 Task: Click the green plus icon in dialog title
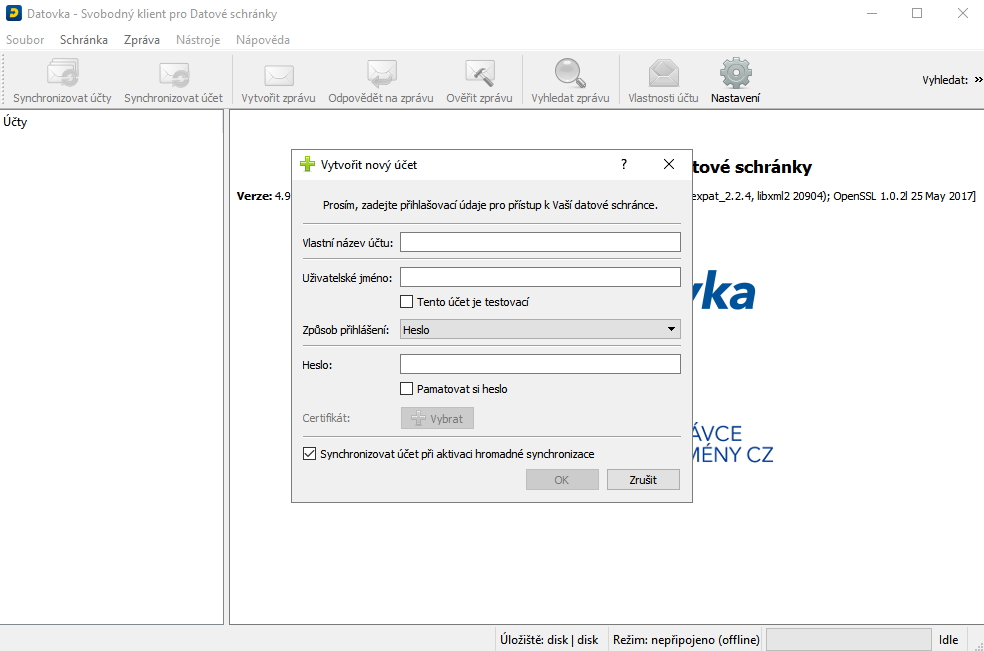click(308, 164)
